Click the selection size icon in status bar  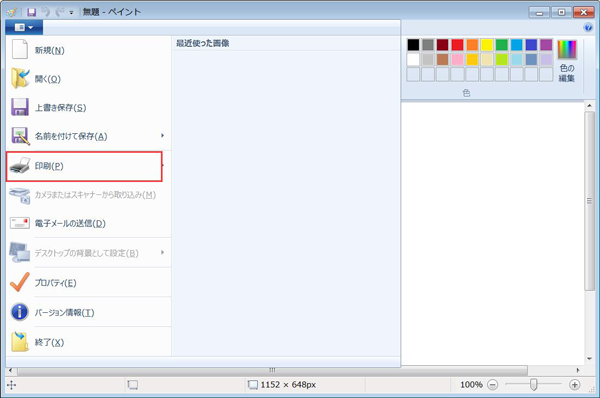(132, 385)
